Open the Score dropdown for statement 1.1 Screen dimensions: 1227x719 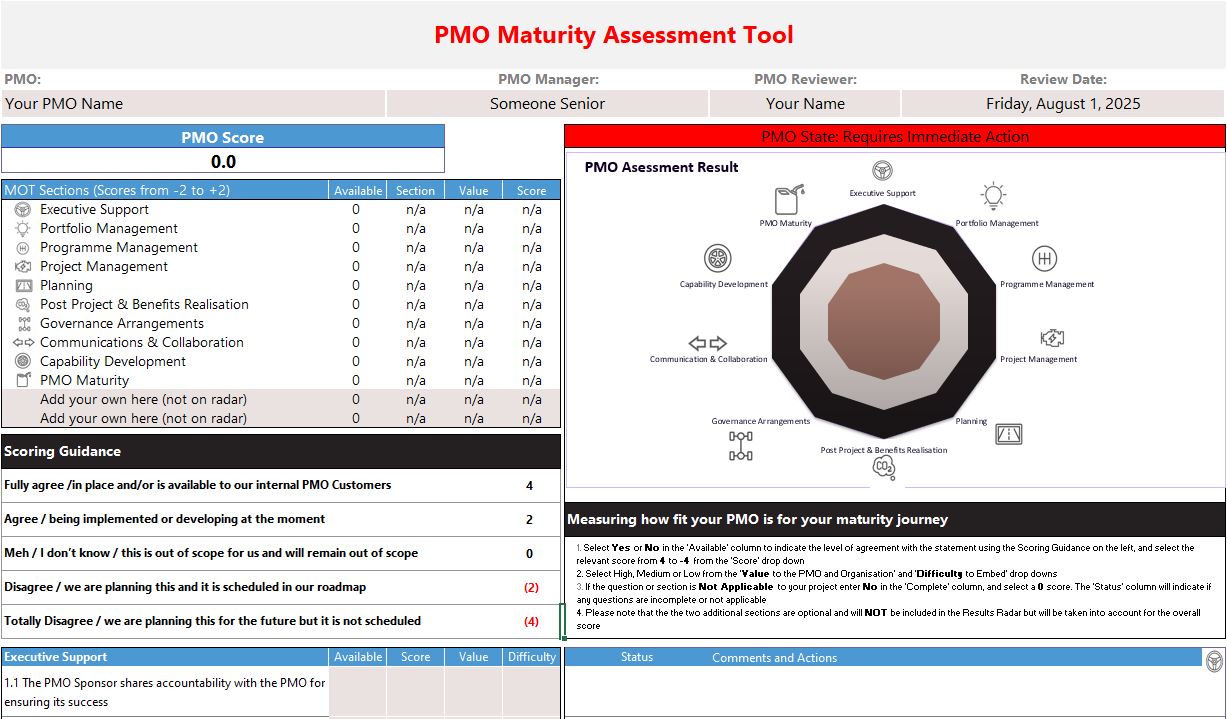tap(415, 692)
